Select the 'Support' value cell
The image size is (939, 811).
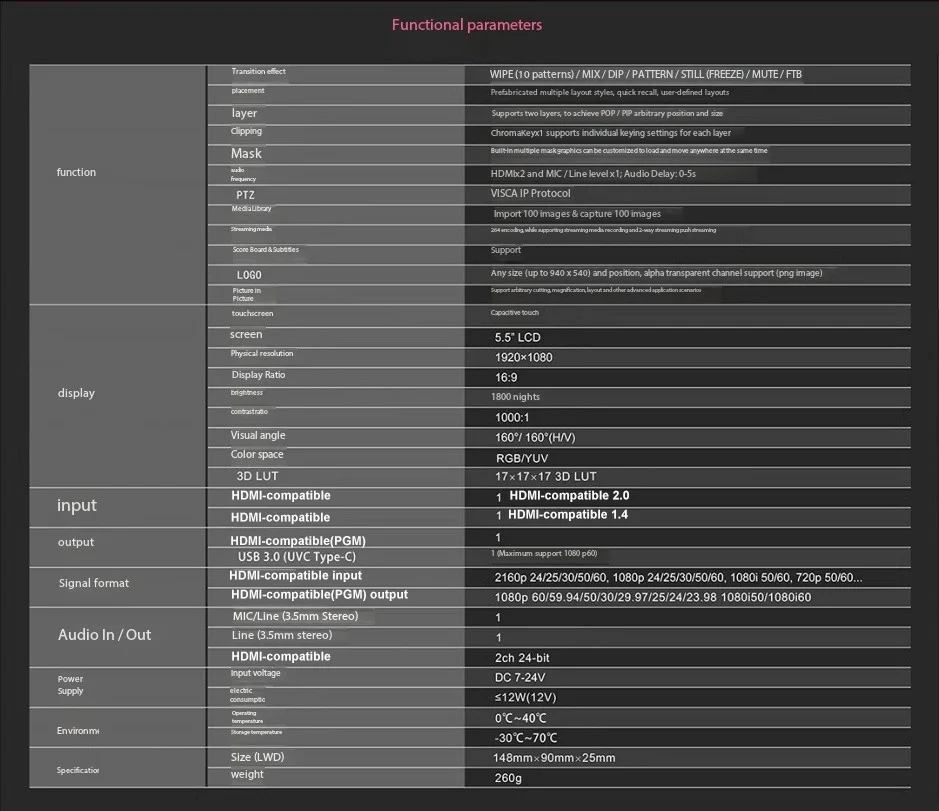pyautogui.click(x=505, y=250)
